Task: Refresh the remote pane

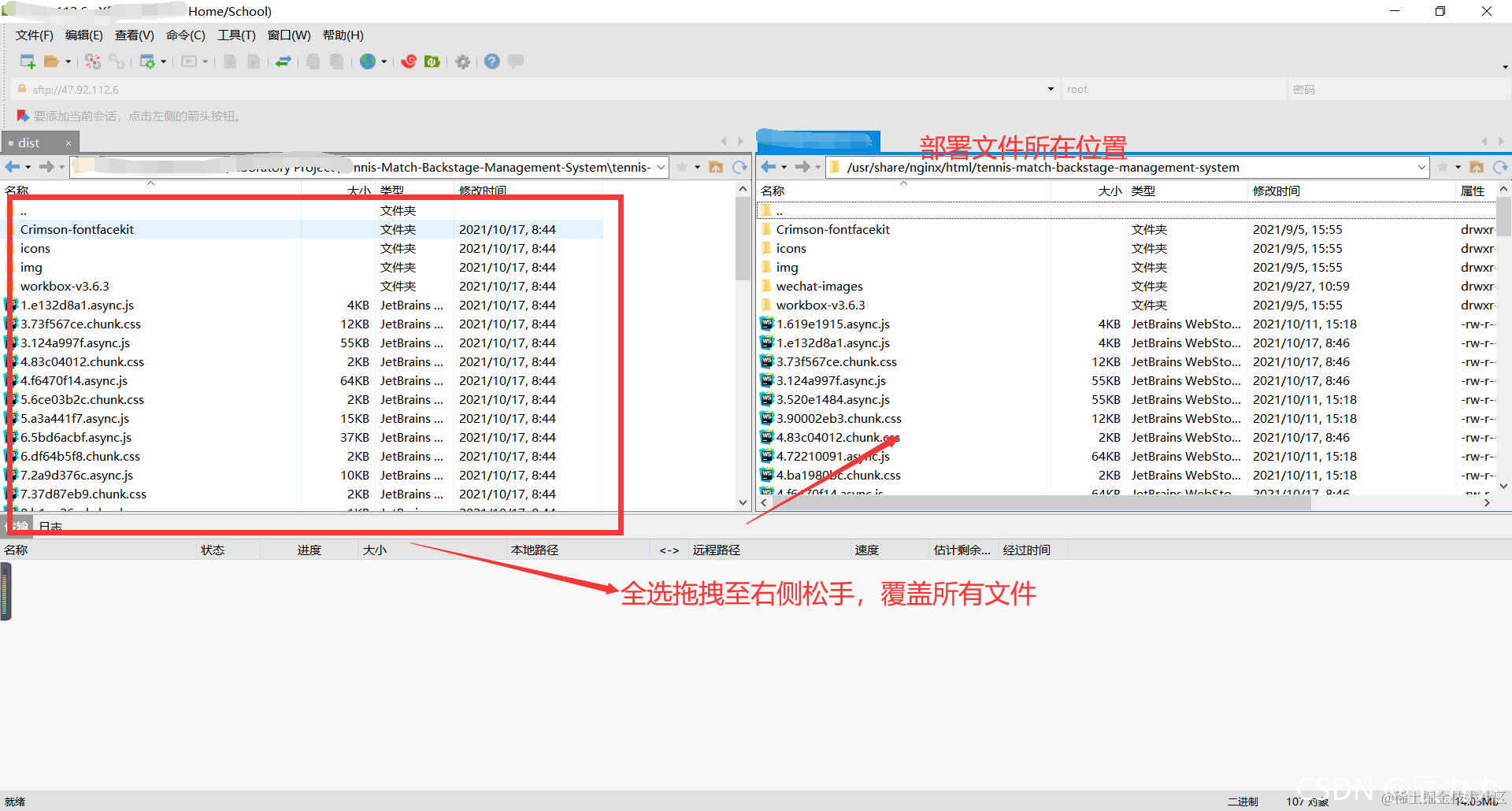Action: [x=1499, y=167]
